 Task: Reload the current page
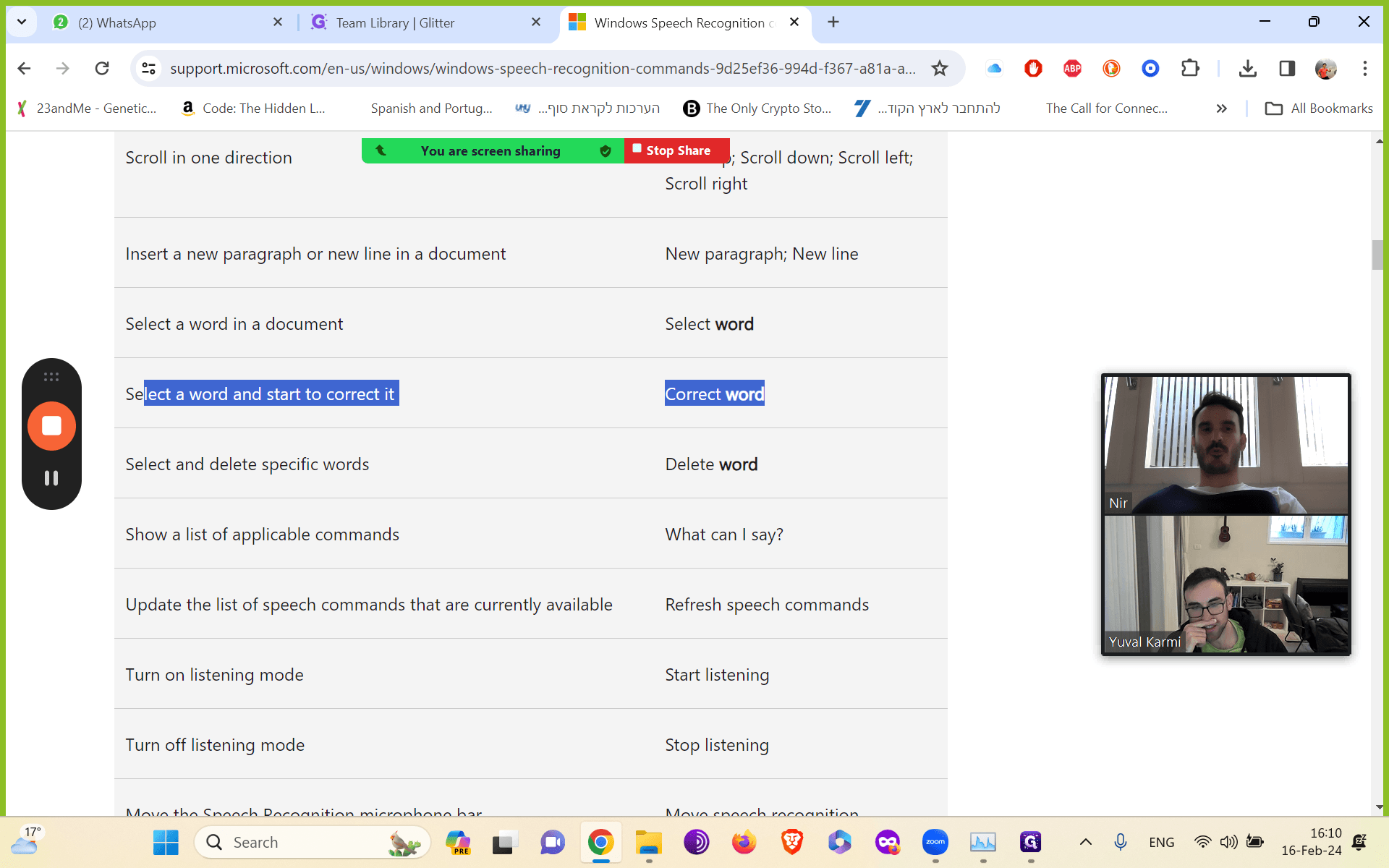pos(102,69)
